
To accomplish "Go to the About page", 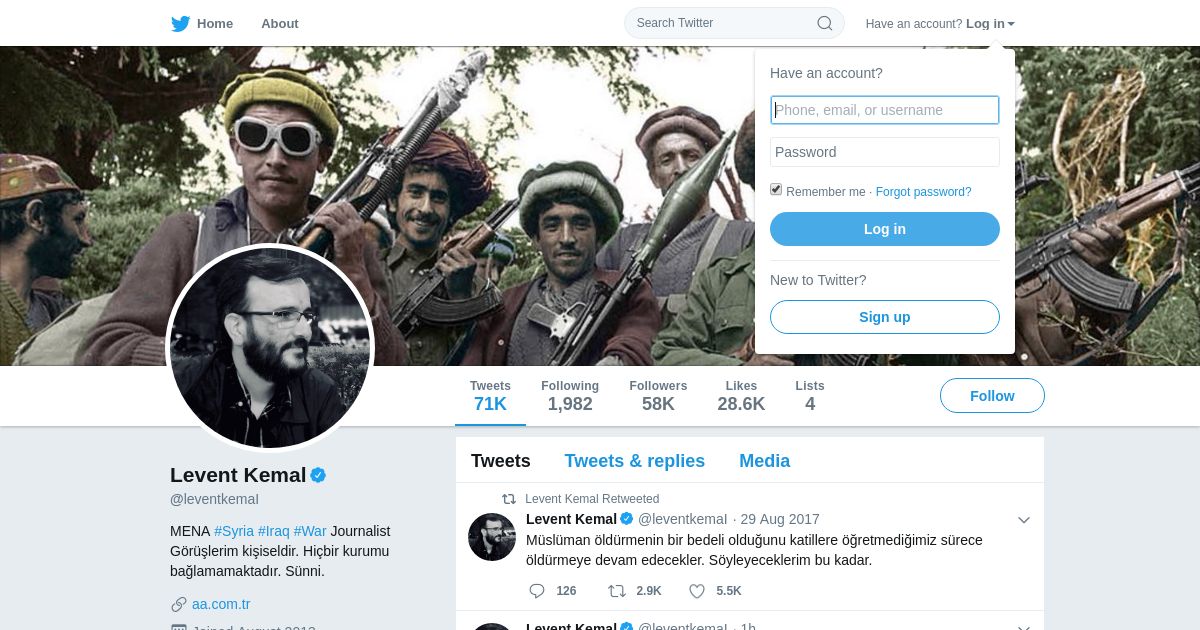I will click(x=279, y=23).
